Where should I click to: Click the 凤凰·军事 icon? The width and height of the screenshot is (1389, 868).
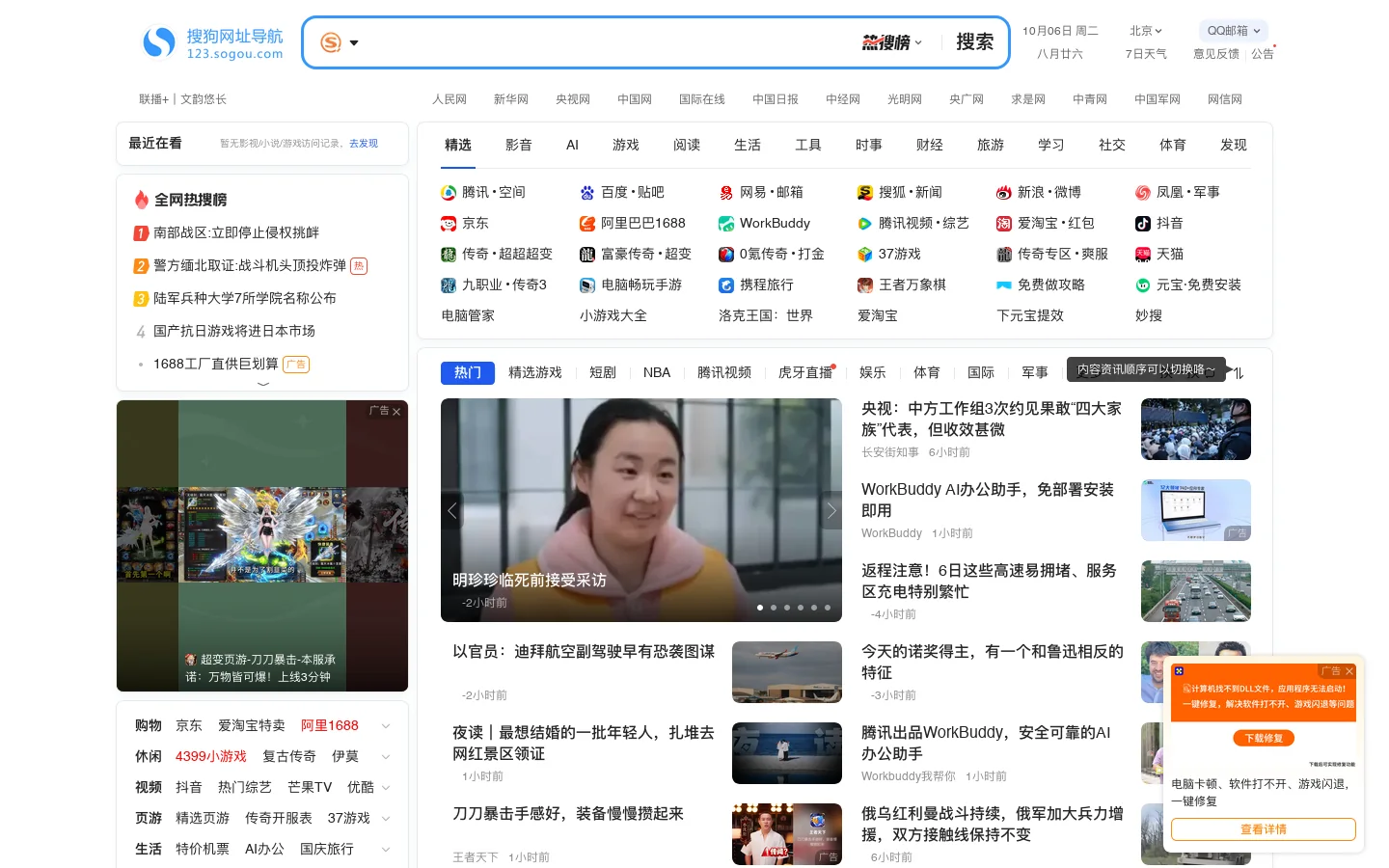tap(1143, 193)
